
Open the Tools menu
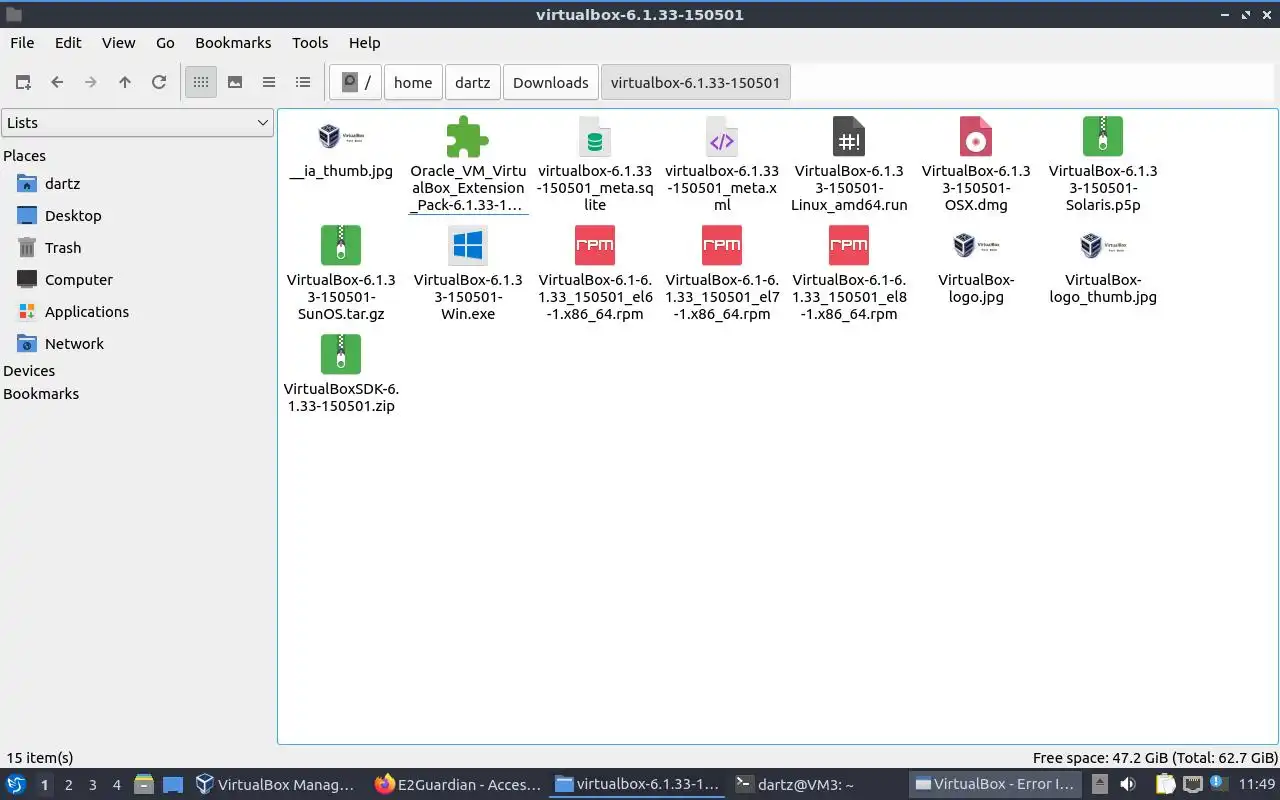pos(310,43)
